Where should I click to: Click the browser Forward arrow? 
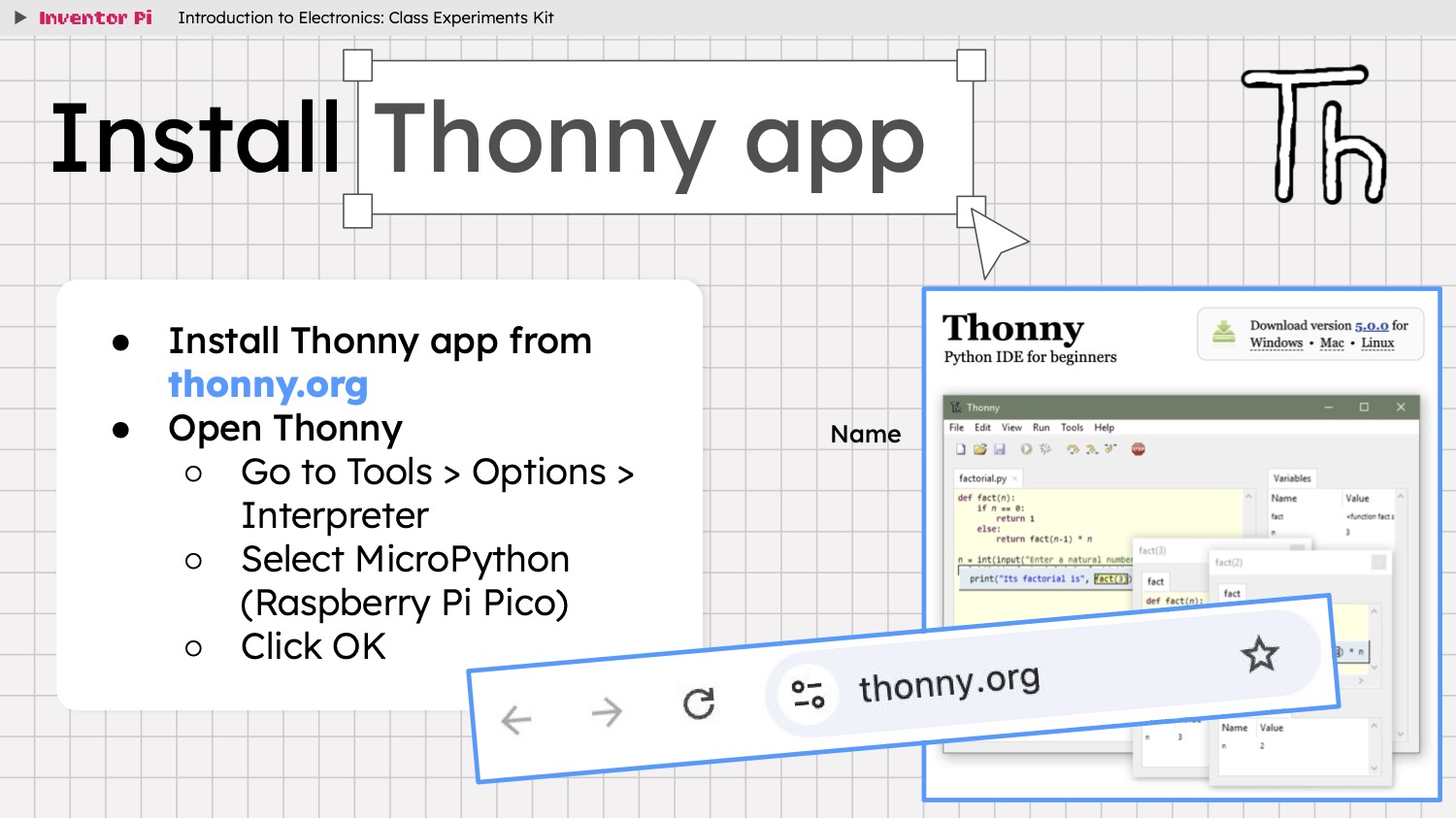[608, 712]
